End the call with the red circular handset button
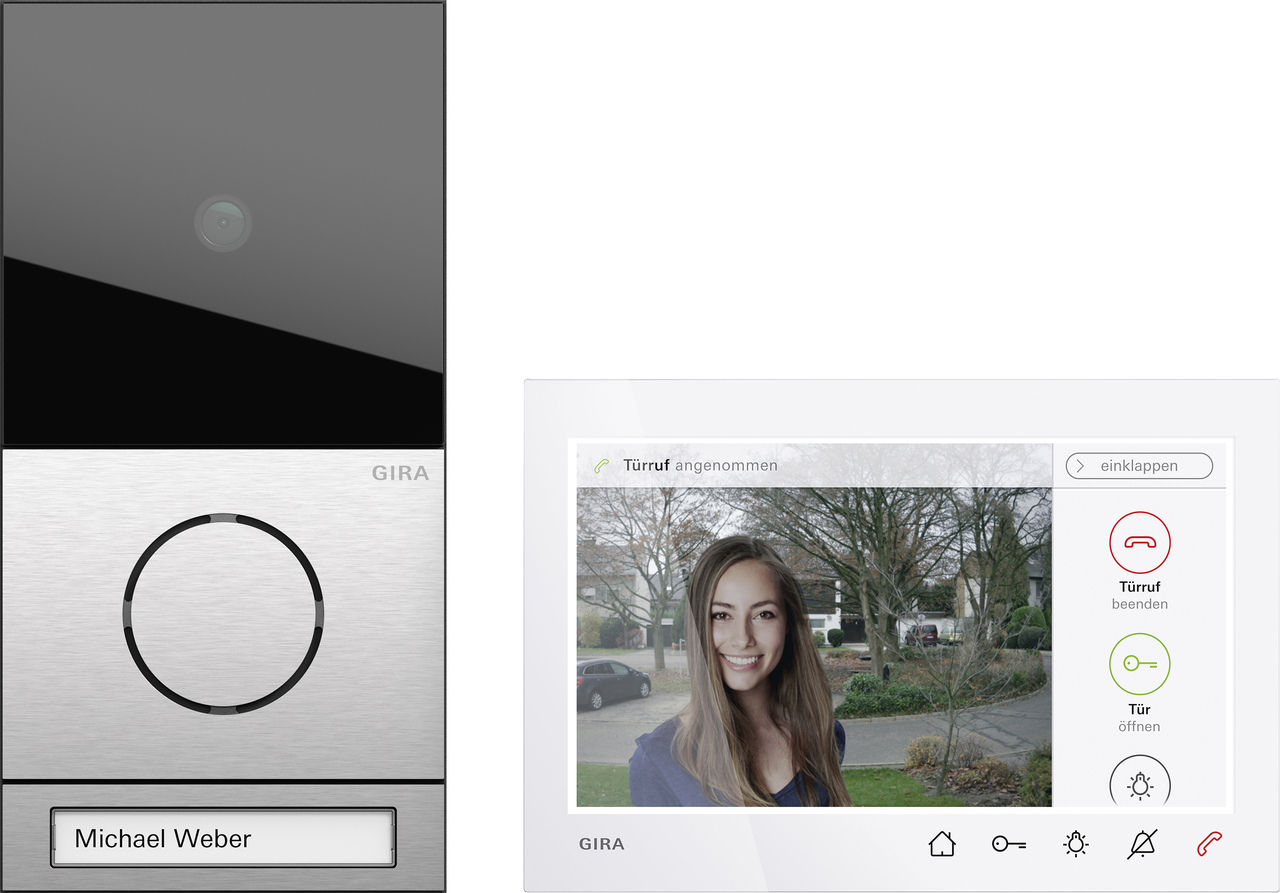The image size is (1280, 893). 1139,542
